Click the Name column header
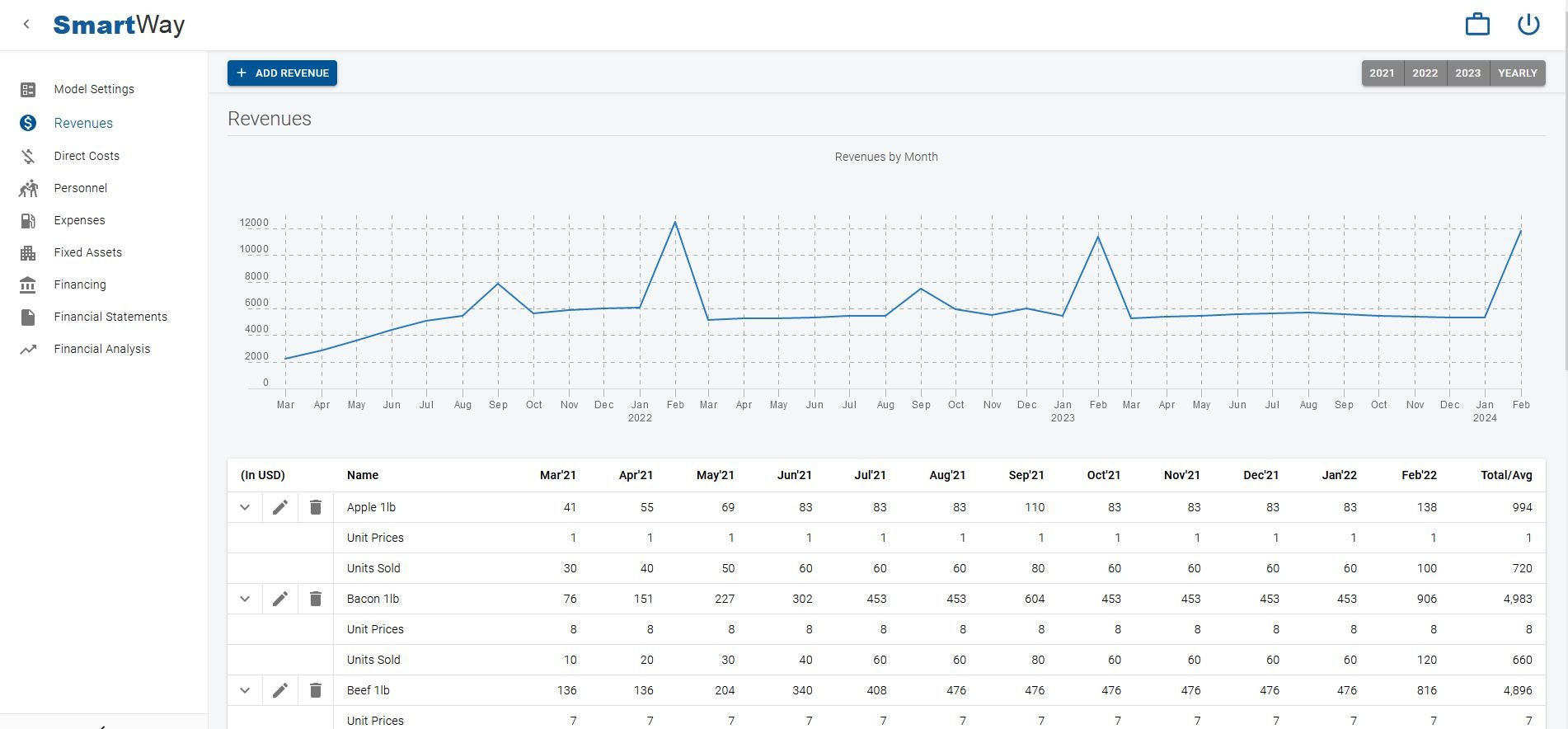 (x=363, y=475)
